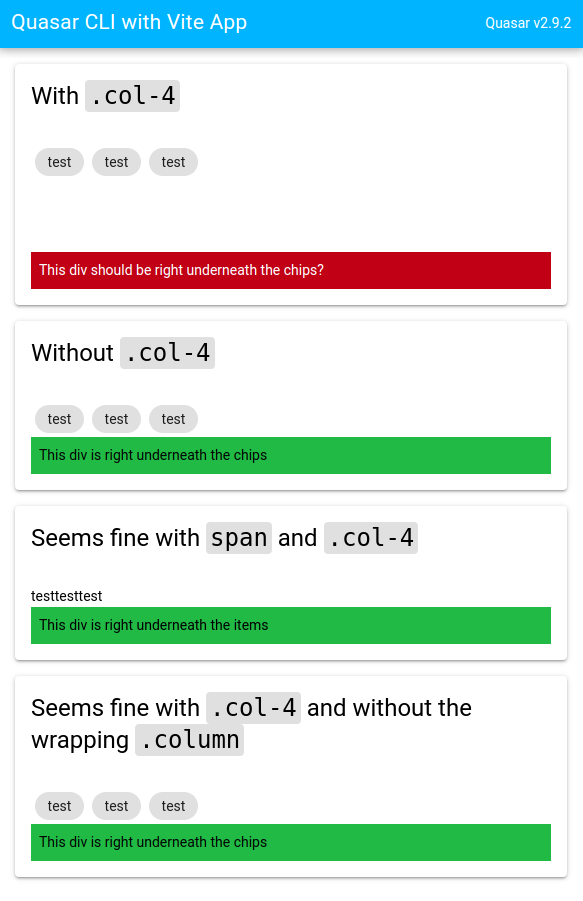Click the first test chip under .col-4 heading
The height and width of the screenshot is (901, 583).
click(59, 162)
